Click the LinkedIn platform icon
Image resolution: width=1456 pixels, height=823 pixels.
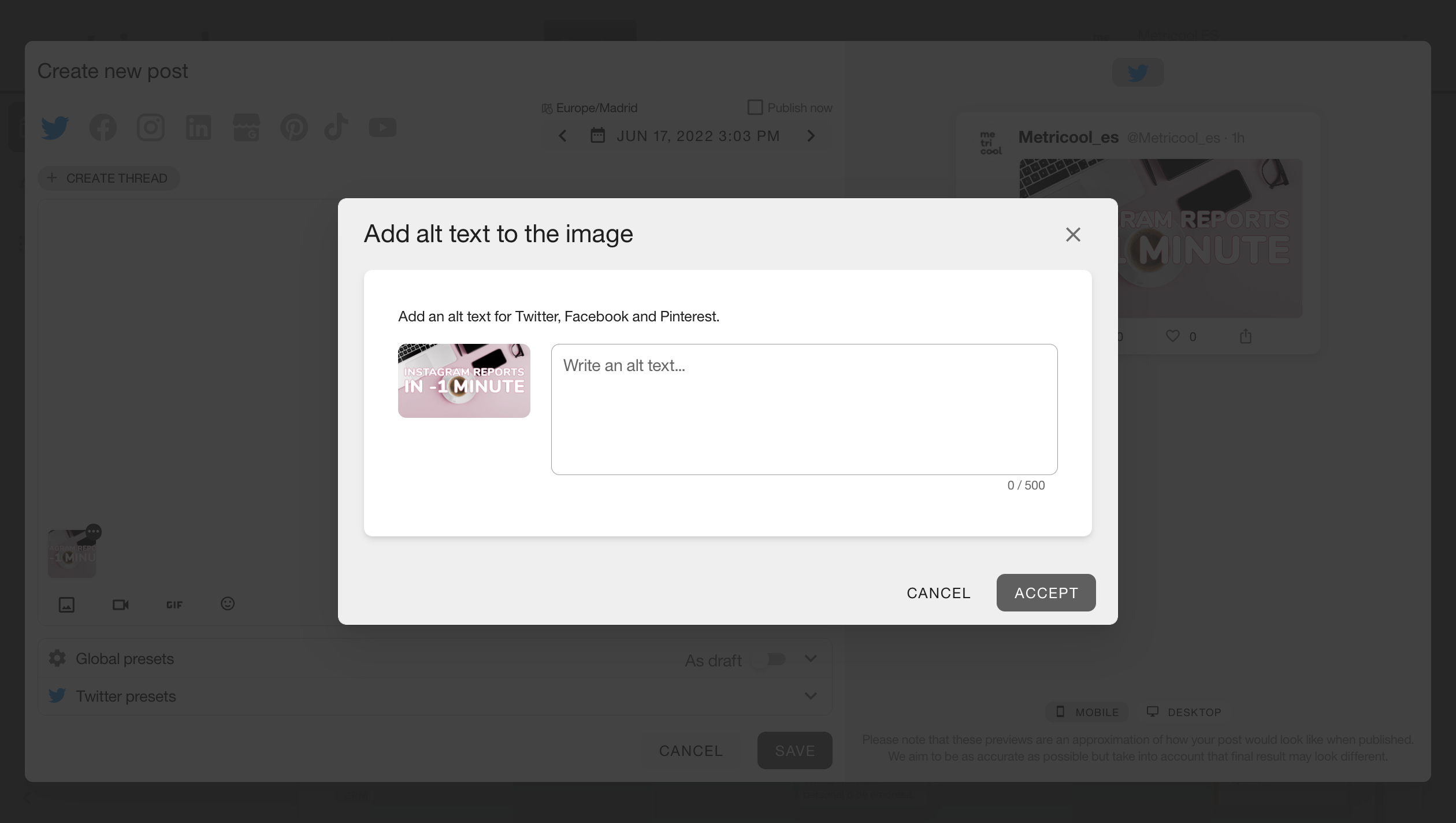(x=198, y=127)
